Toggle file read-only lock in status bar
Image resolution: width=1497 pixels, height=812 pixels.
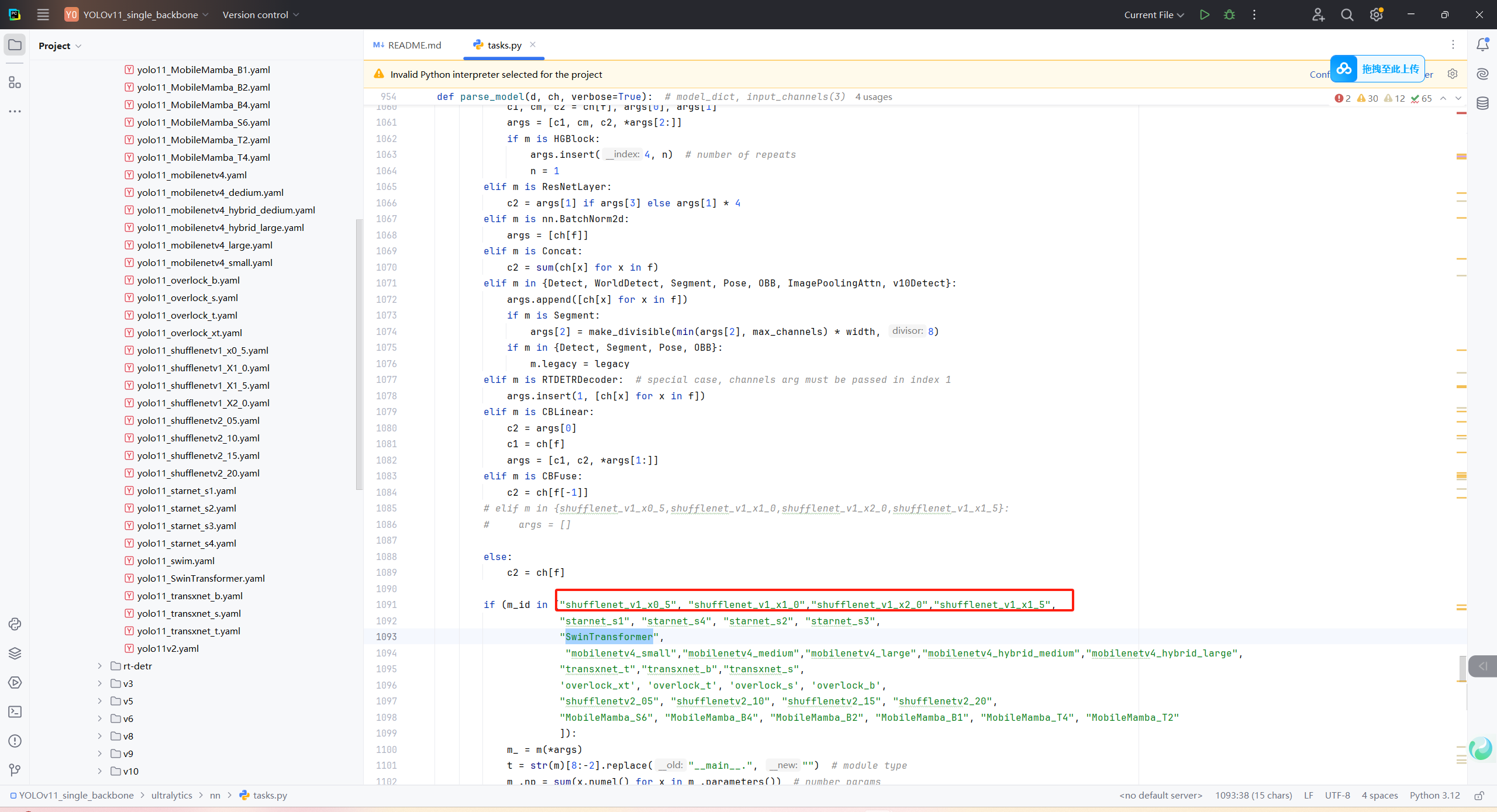1479,796
